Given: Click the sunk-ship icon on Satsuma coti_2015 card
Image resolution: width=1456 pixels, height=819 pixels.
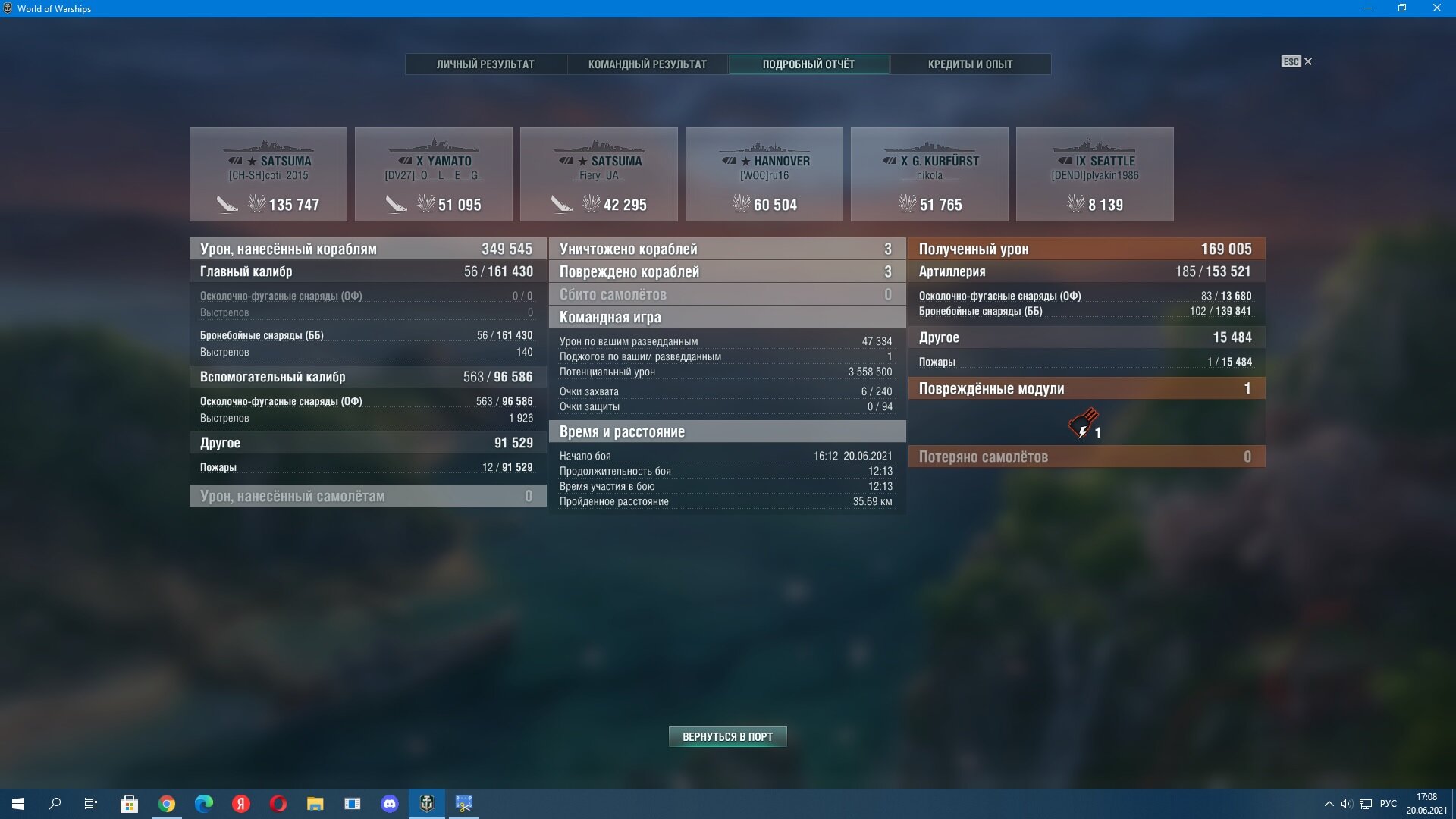Looking at the screenshot, I should [x=227, y=204].
